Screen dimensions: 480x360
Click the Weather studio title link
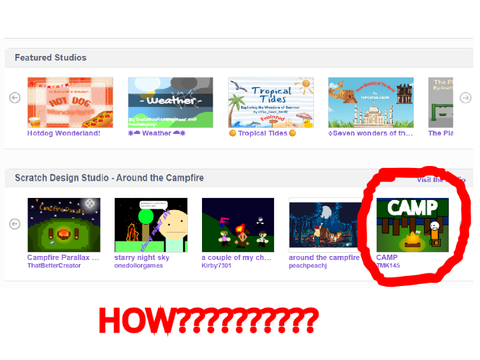point(157,133)
